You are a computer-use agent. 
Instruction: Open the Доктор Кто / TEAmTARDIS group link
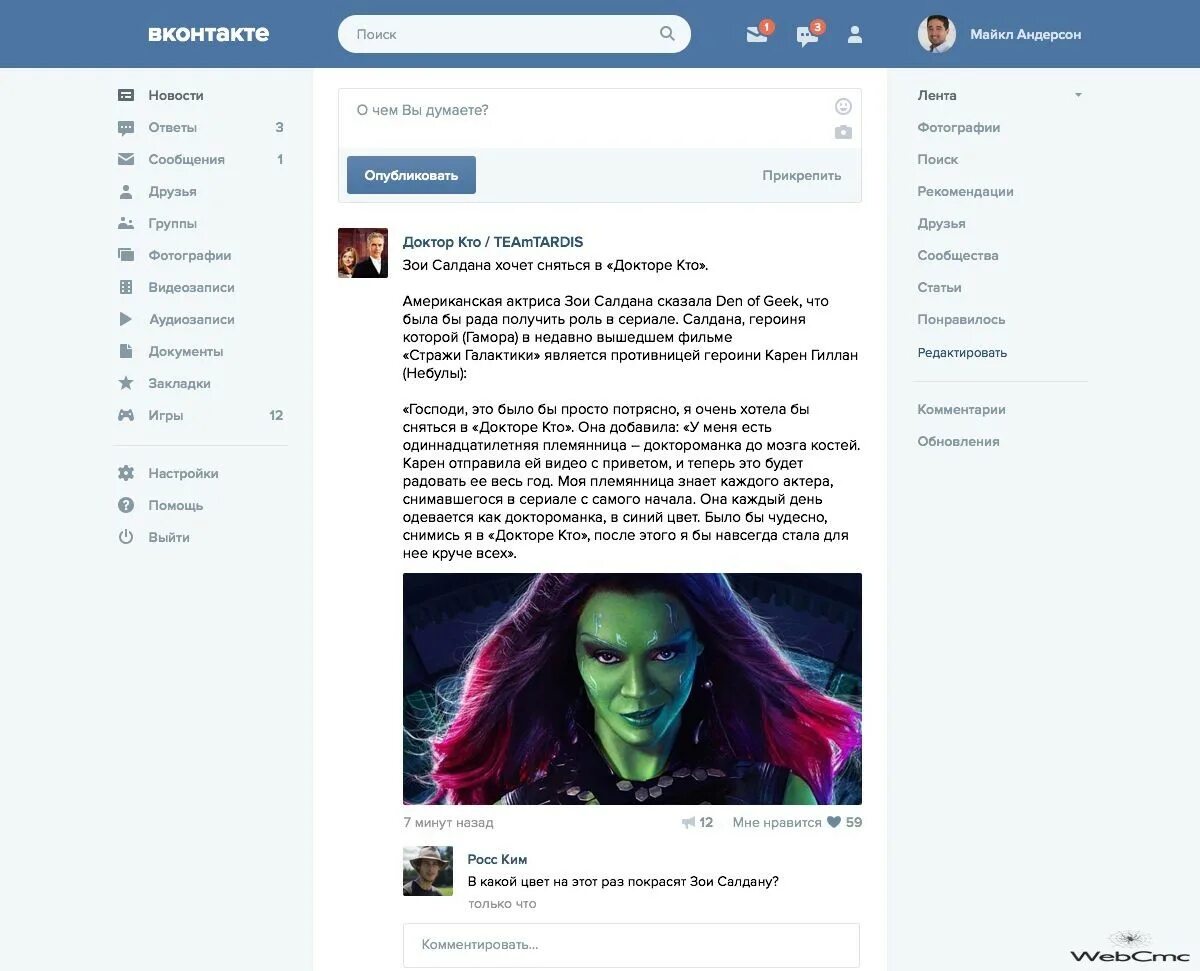click(x=491, y=241)
